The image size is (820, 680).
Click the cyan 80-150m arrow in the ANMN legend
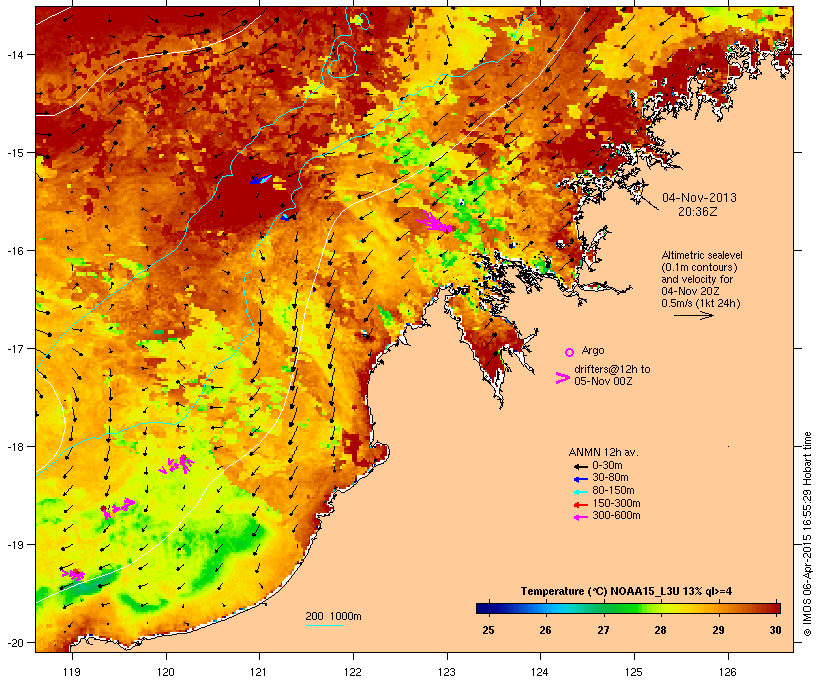tap(580, 492)
